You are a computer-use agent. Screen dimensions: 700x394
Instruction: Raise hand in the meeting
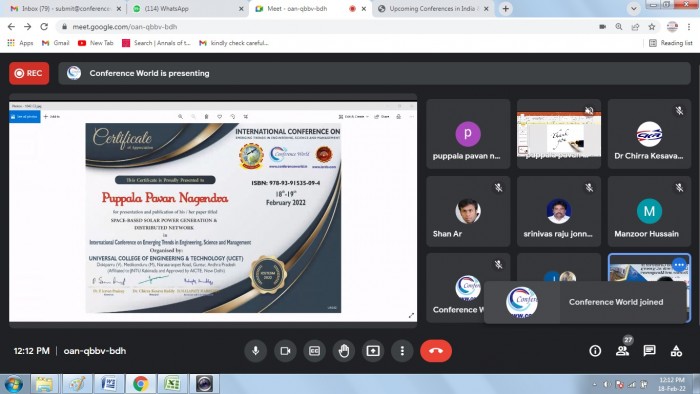[344, 351]
